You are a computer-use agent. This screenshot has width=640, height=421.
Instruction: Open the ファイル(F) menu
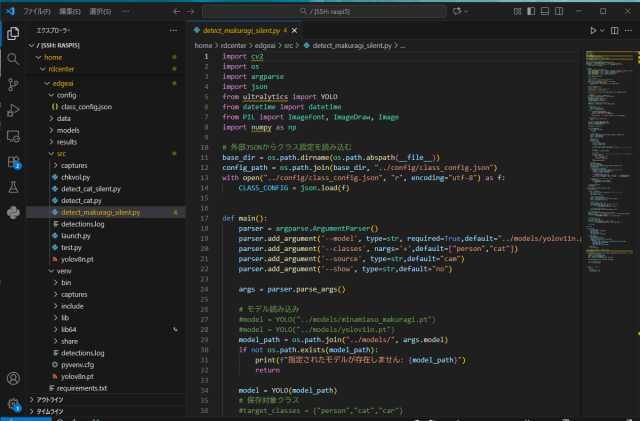(36, 11)
